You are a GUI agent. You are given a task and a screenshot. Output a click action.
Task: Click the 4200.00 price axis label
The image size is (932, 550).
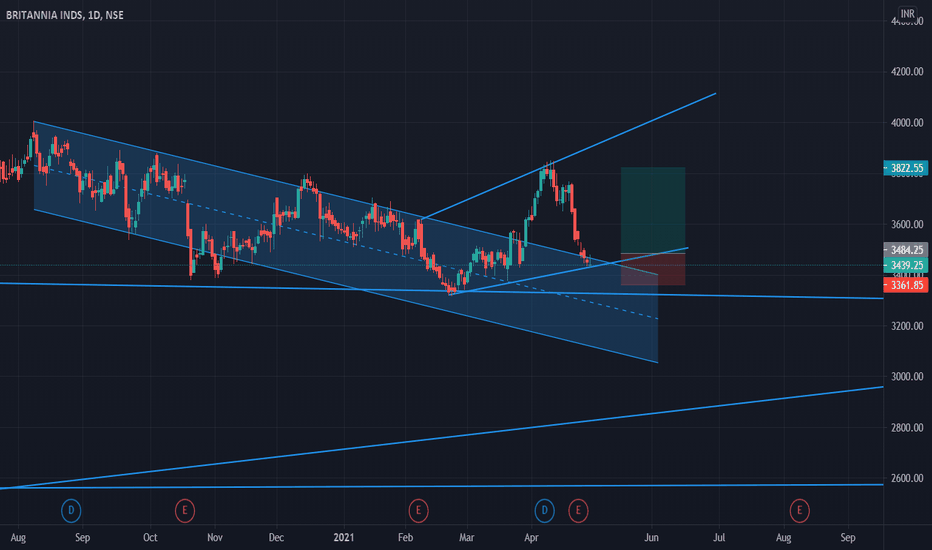[907, 72]
